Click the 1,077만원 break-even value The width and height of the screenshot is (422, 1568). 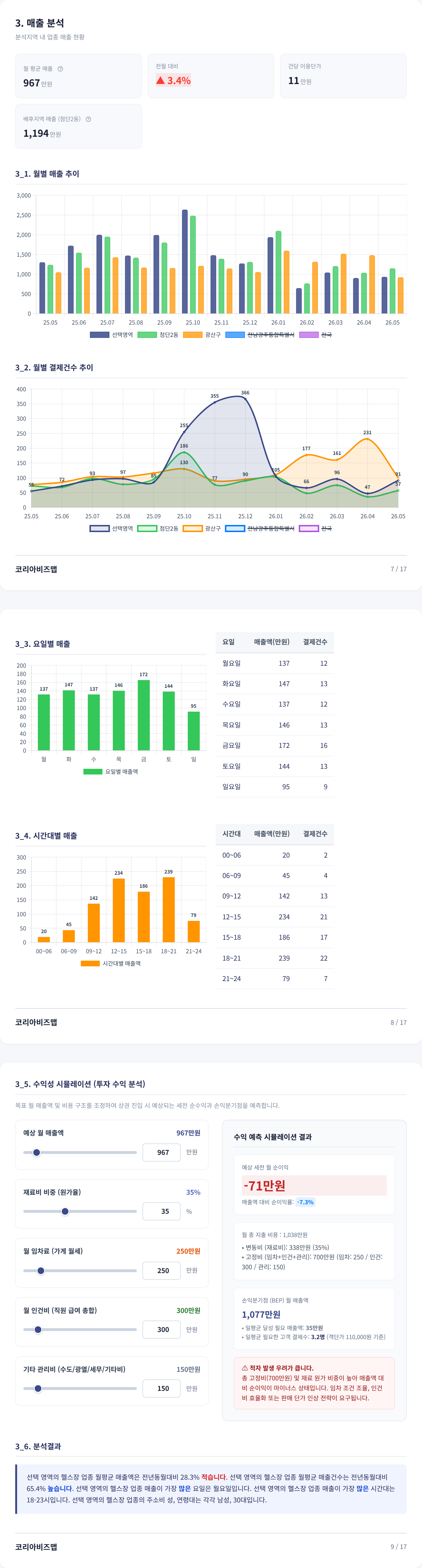261,1314
